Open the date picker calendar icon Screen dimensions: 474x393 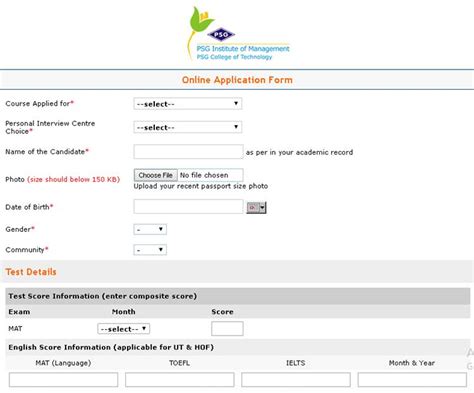point(256,207)
